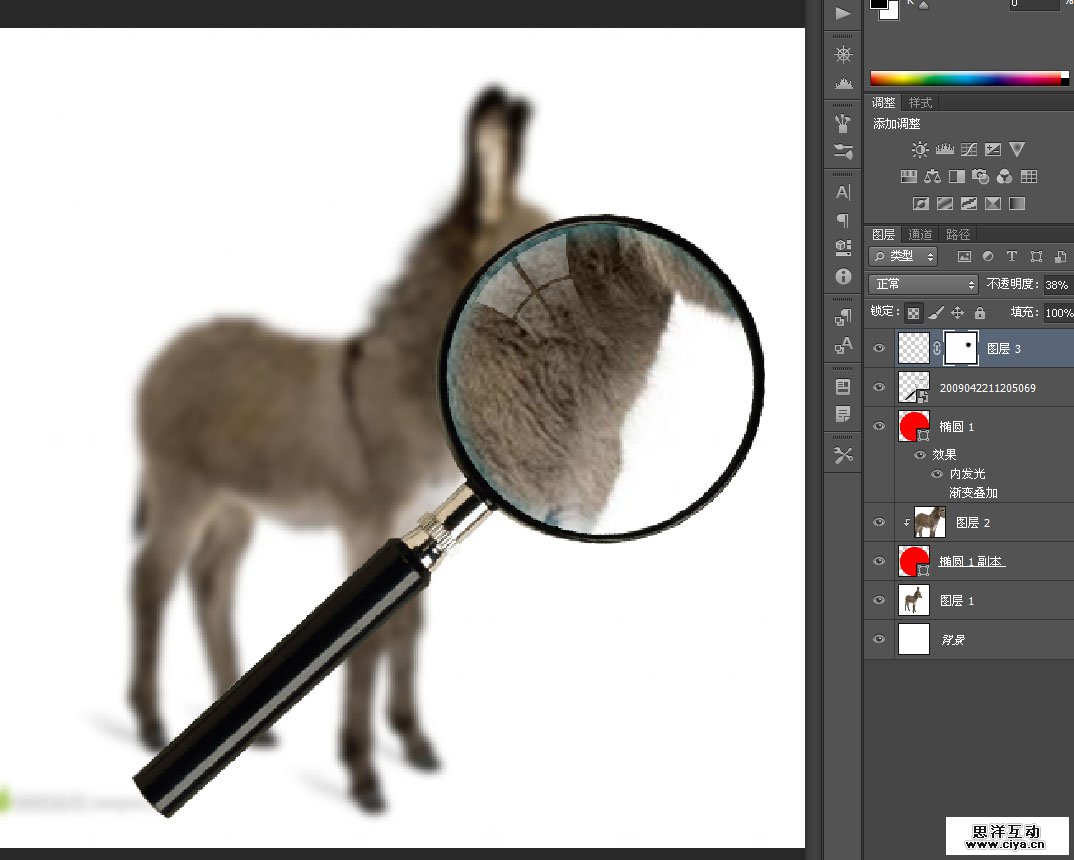This screenshot has height=860, width=1074.
Task: Add a Levels adjustment layer
Action: click(x=944, y=150)
